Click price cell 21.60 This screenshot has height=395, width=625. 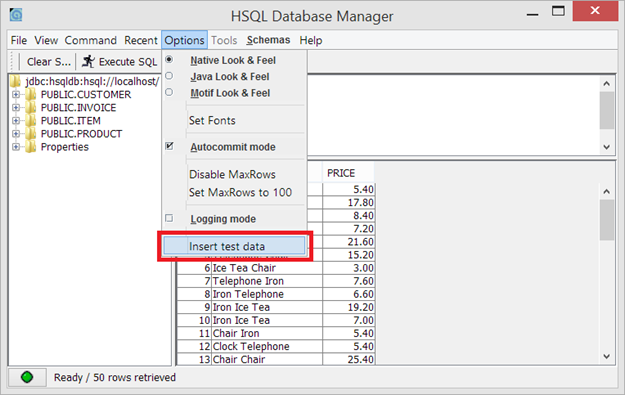tap(349, 242)
